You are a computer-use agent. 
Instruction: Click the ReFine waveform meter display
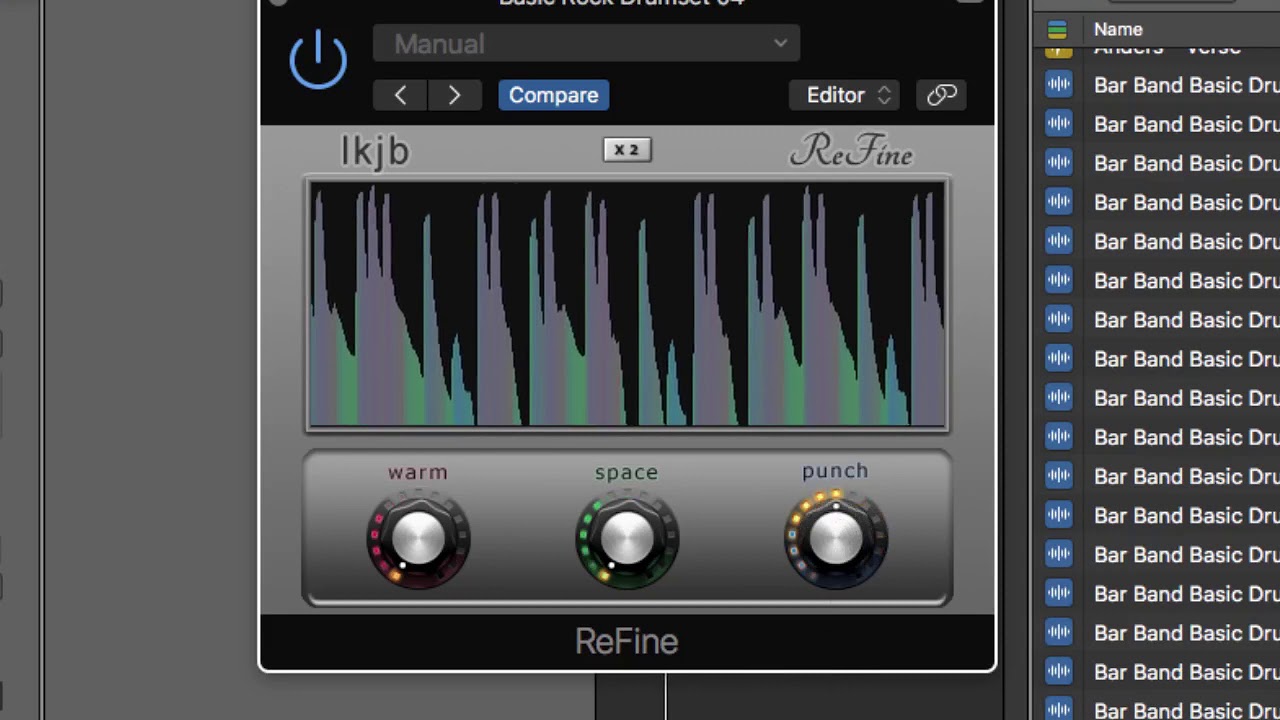tap(627, 305)
